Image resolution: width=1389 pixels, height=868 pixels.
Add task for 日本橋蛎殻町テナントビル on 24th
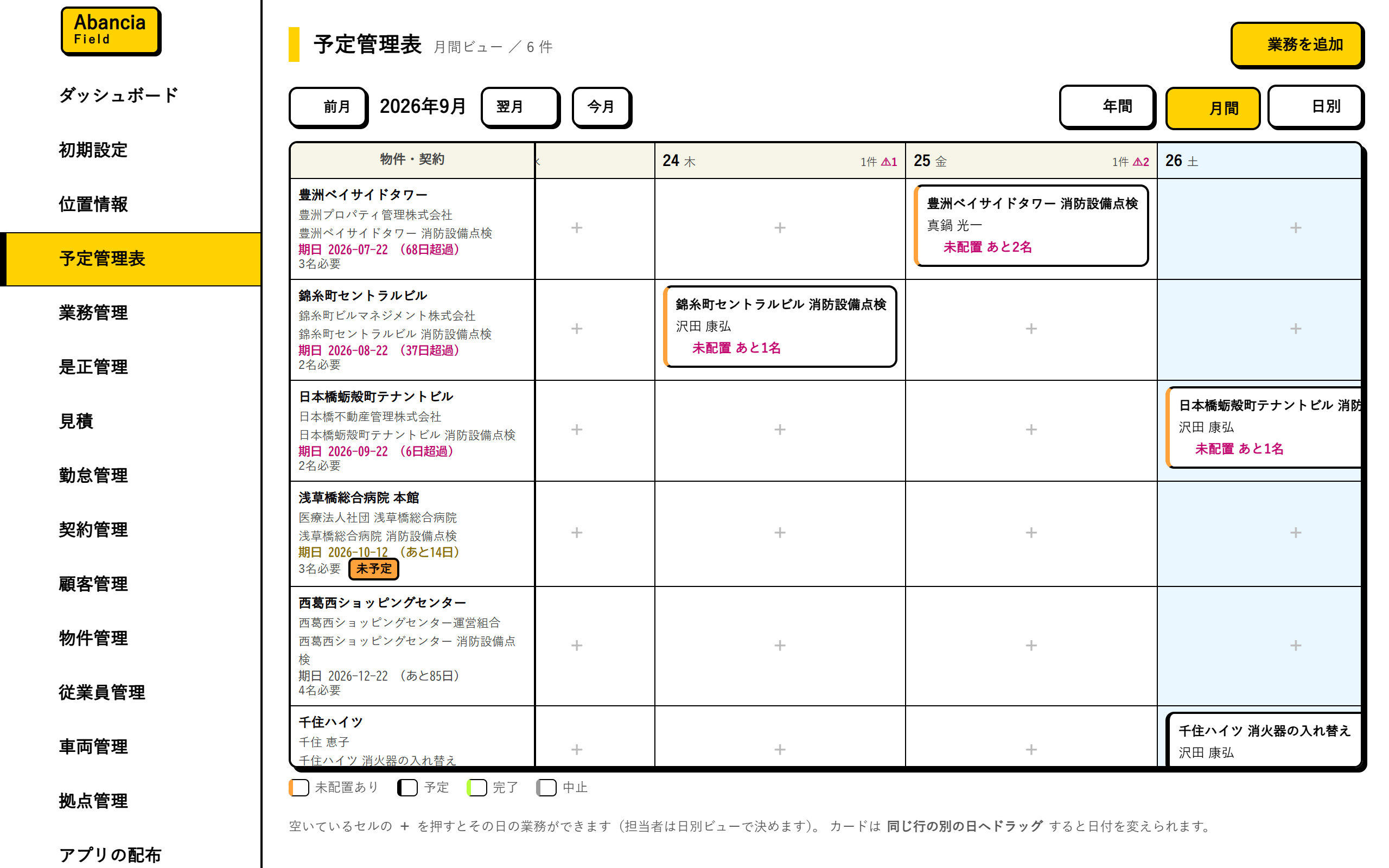coord(780,430)
